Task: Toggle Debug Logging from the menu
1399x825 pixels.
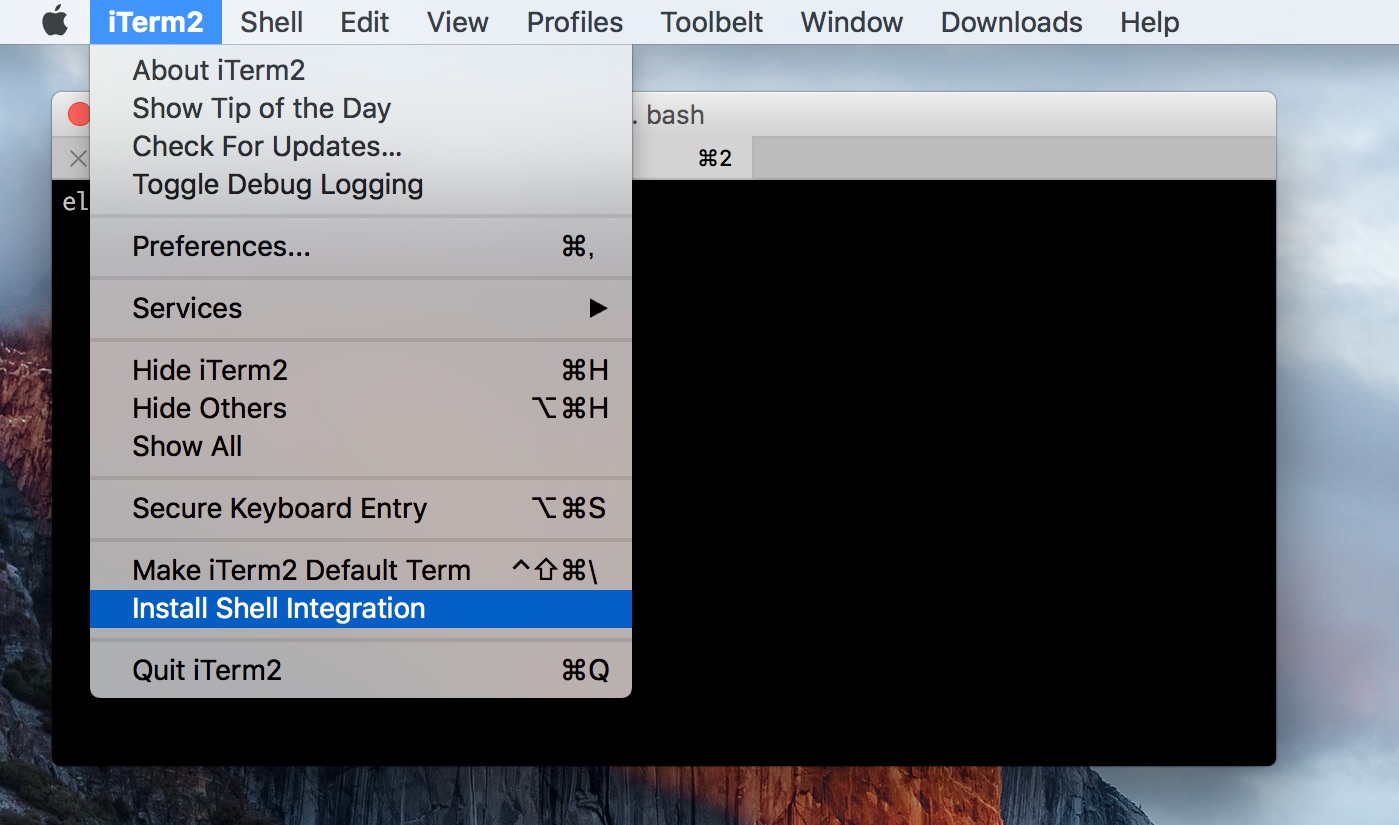Action: click(x=361, y=185)
